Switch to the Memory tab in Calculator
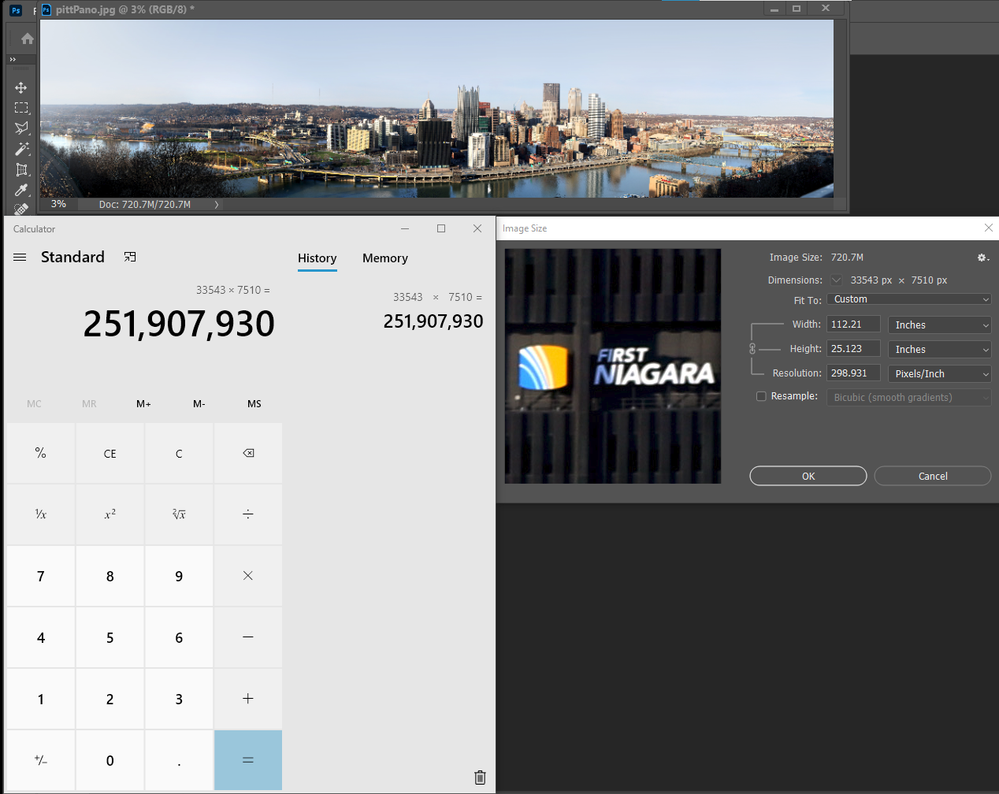 (385, 258)
